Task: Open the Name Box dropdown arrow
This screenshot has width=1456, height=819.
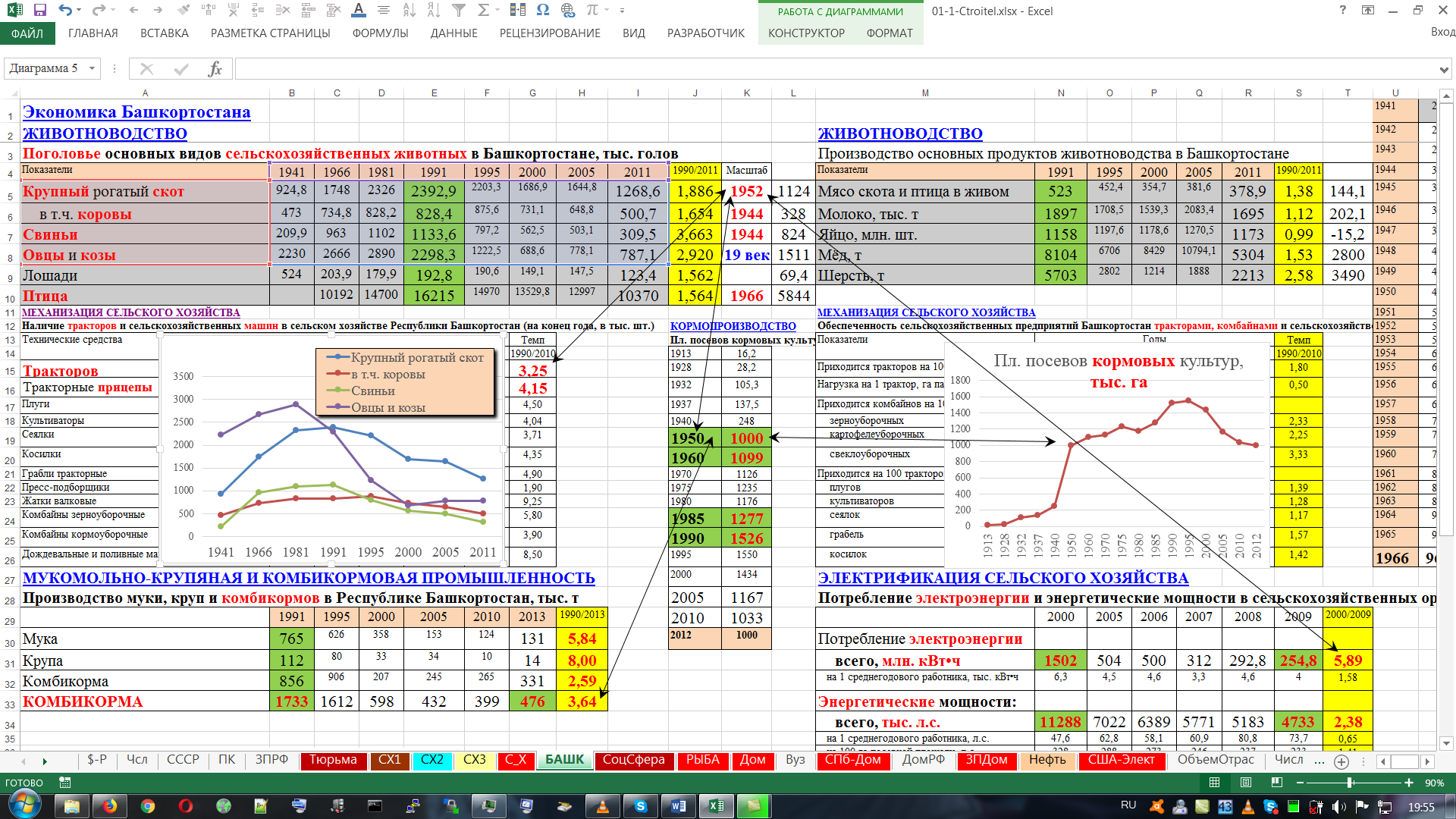Action: coord(92,69)
